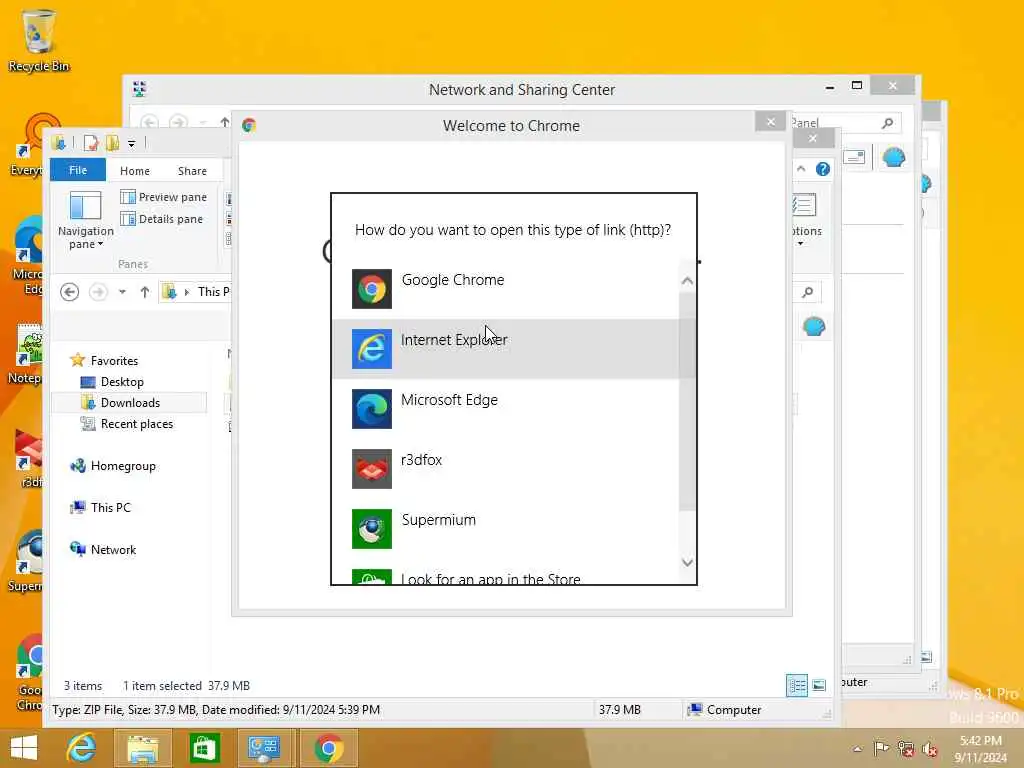Open the Recycle Bin desktop icon
This screenshot has height=768, width=1024.
(x=38, y=40)
